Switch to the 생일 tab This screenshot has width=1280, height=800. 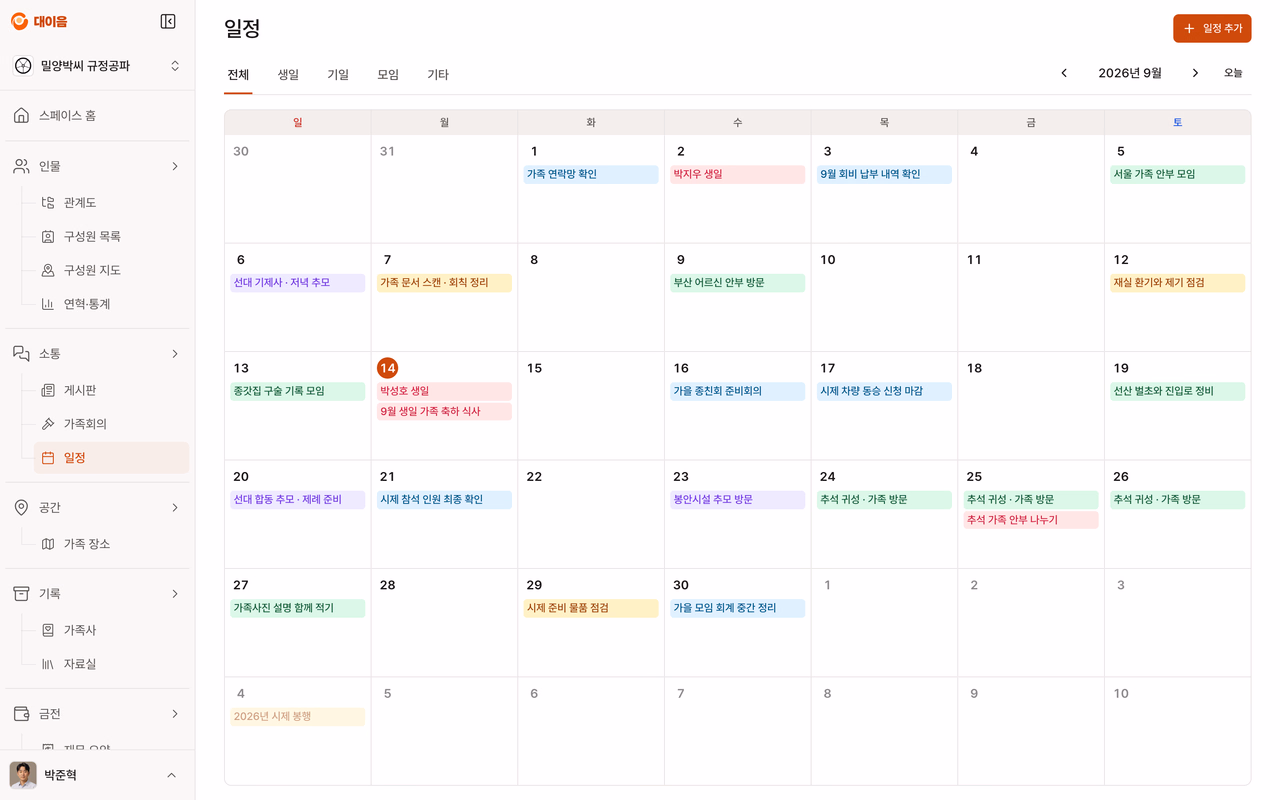pos(288,75)
